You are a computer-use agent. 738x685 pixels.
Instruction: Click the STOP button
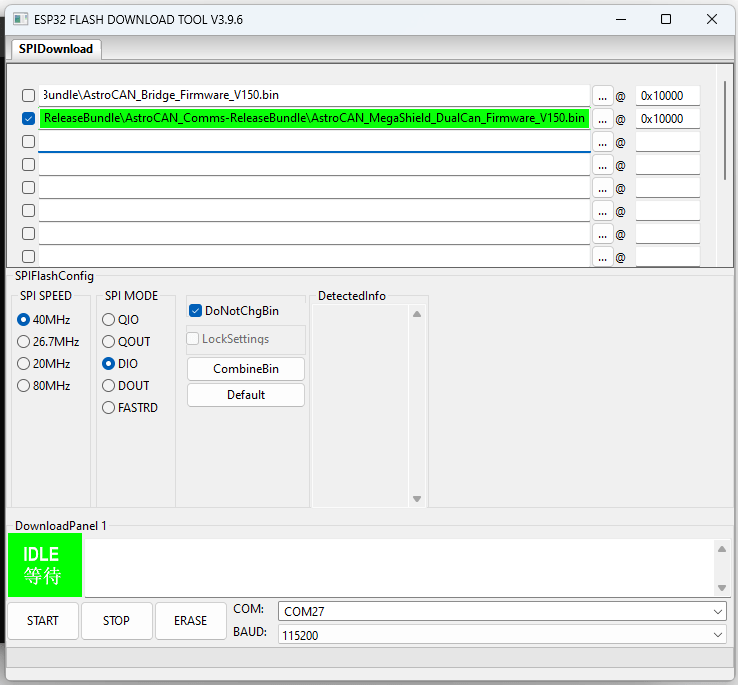pyautogui.click(x=116, y=621)
